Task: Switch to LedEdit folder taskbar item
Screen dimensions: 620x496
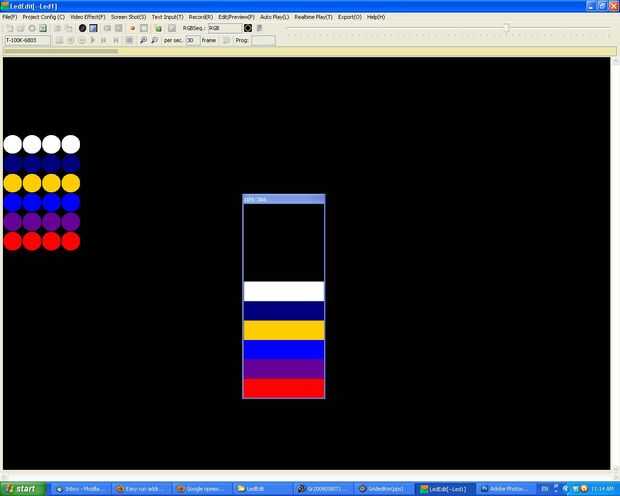Action: click(x=262, y=489)
